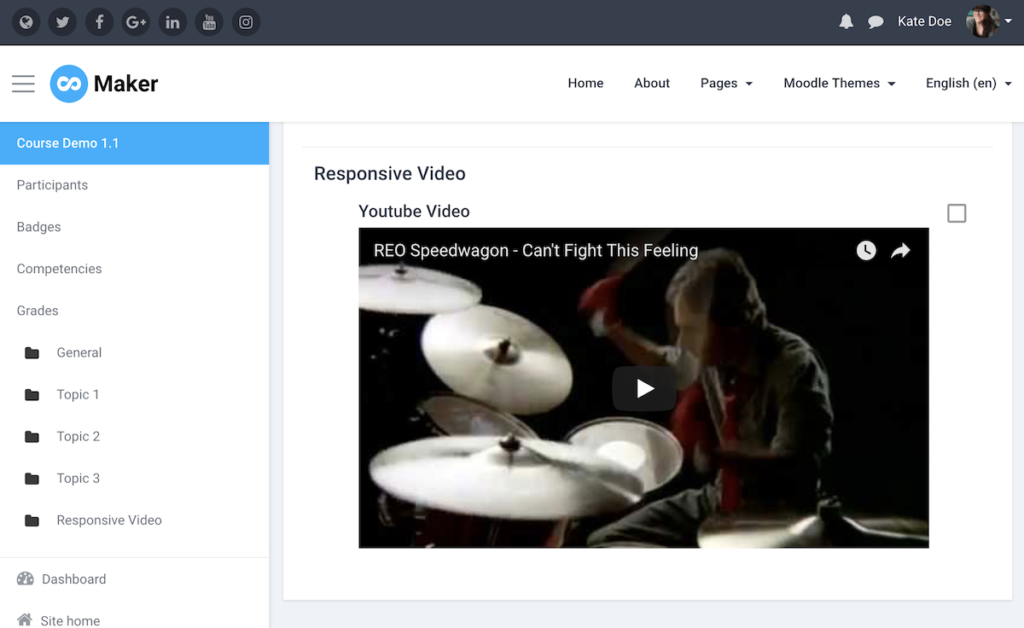Play the REO Speedwagon video

643,388
